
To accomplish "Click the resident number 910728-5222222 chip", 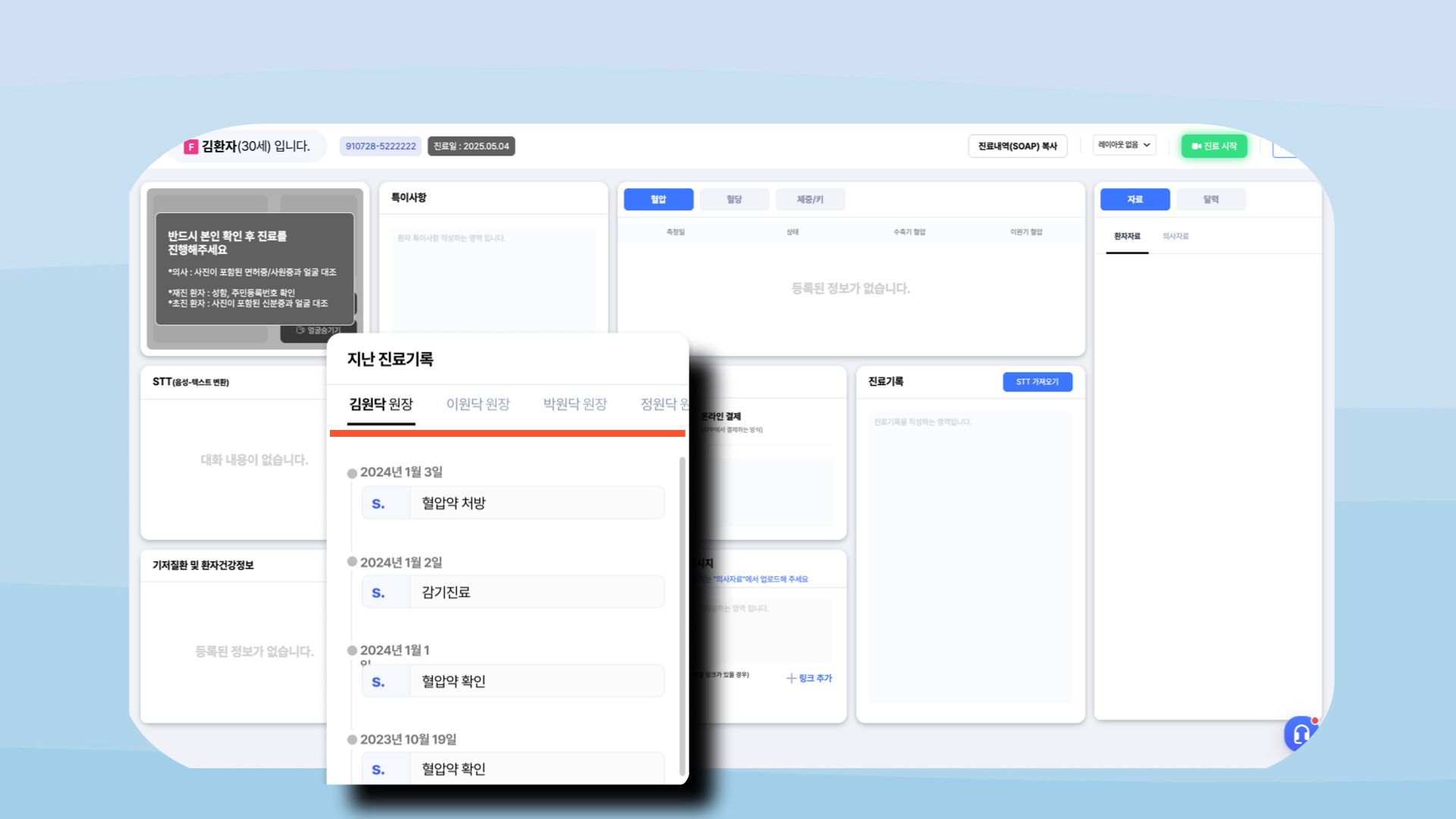I will [x=381, y=146].
